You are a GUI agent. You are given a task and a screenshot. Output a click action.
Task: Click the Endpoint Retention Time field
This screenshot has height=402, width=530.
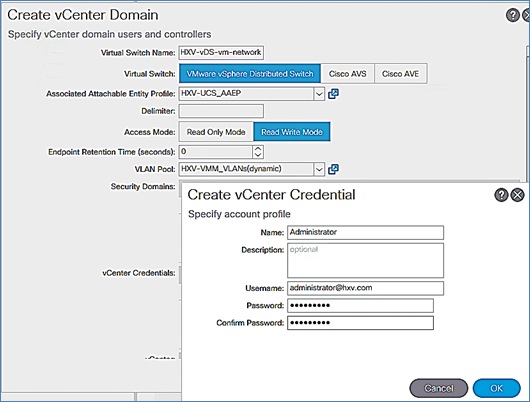coord(216,152)
